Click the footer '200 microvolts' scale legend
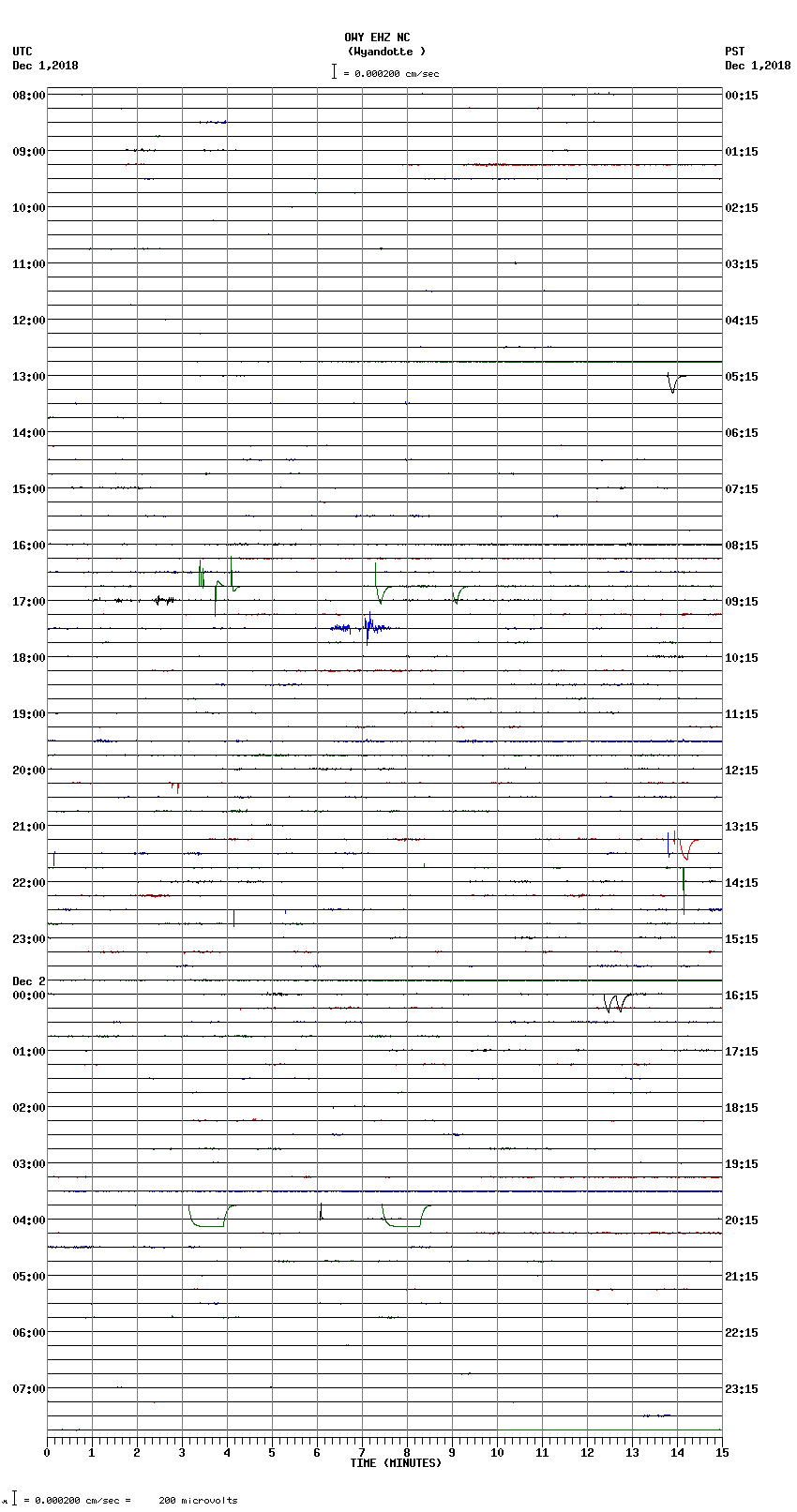797x1512 pixels. coord(198,1501)
